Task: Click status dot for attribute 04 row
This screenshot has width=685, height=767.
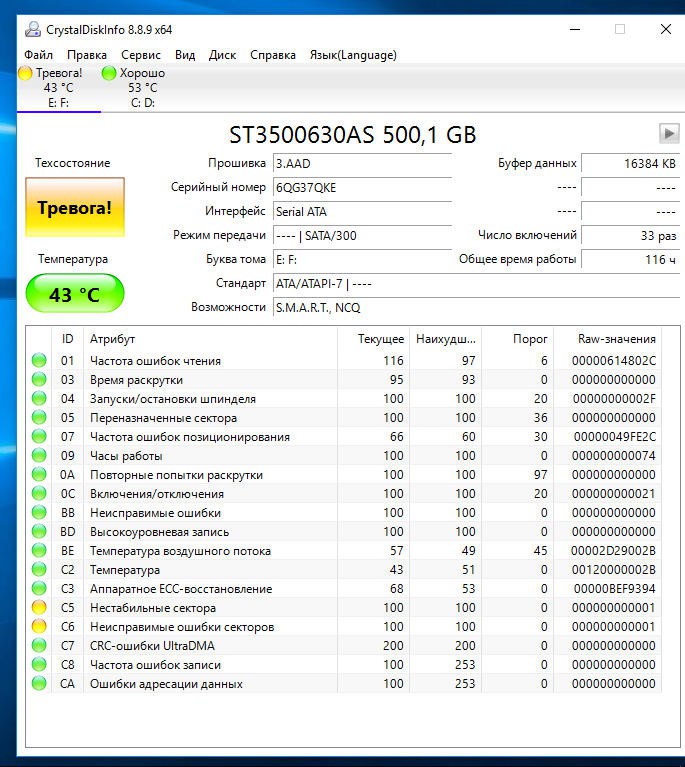Action: click(x=39, y=399)
